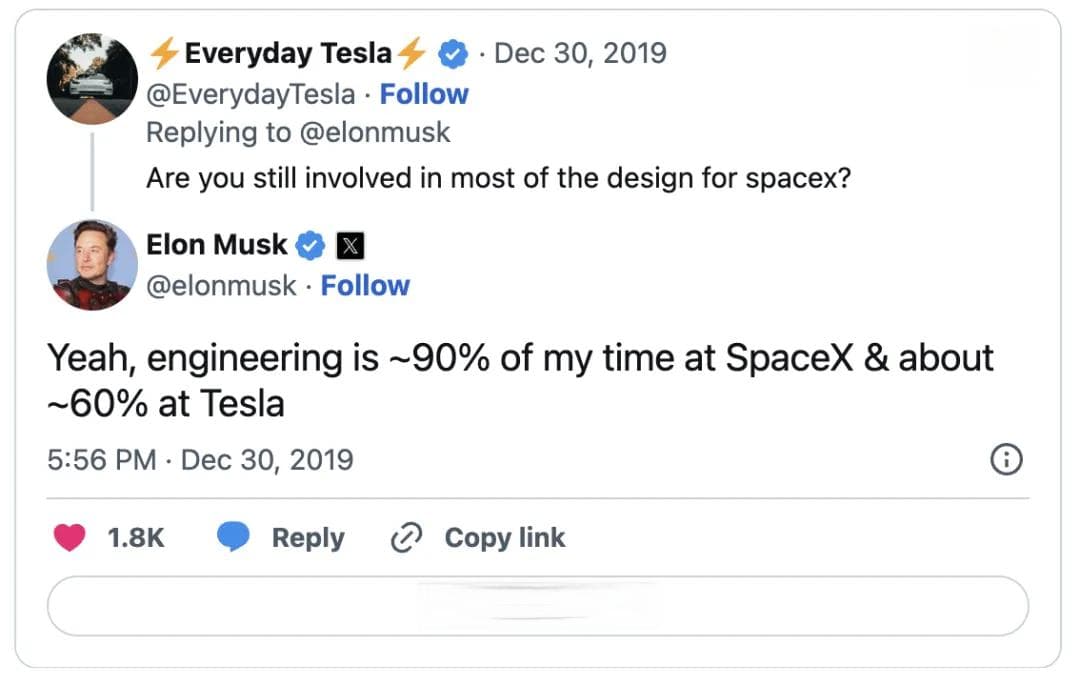The height and width of the screenshot is (686, 1080).
Task: Click @elonmusk in the Replying to line
Action: pos(375,132)
